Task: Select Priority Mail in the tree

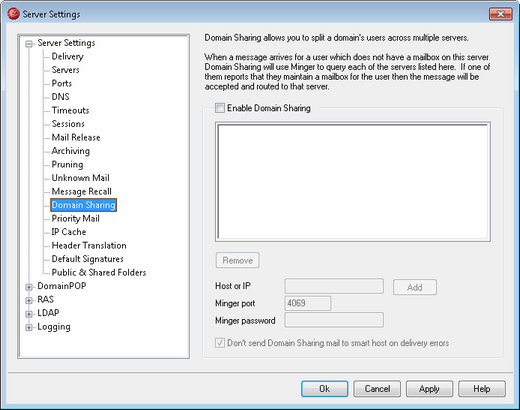Action: pyautogui.click(x=75, y=218)
